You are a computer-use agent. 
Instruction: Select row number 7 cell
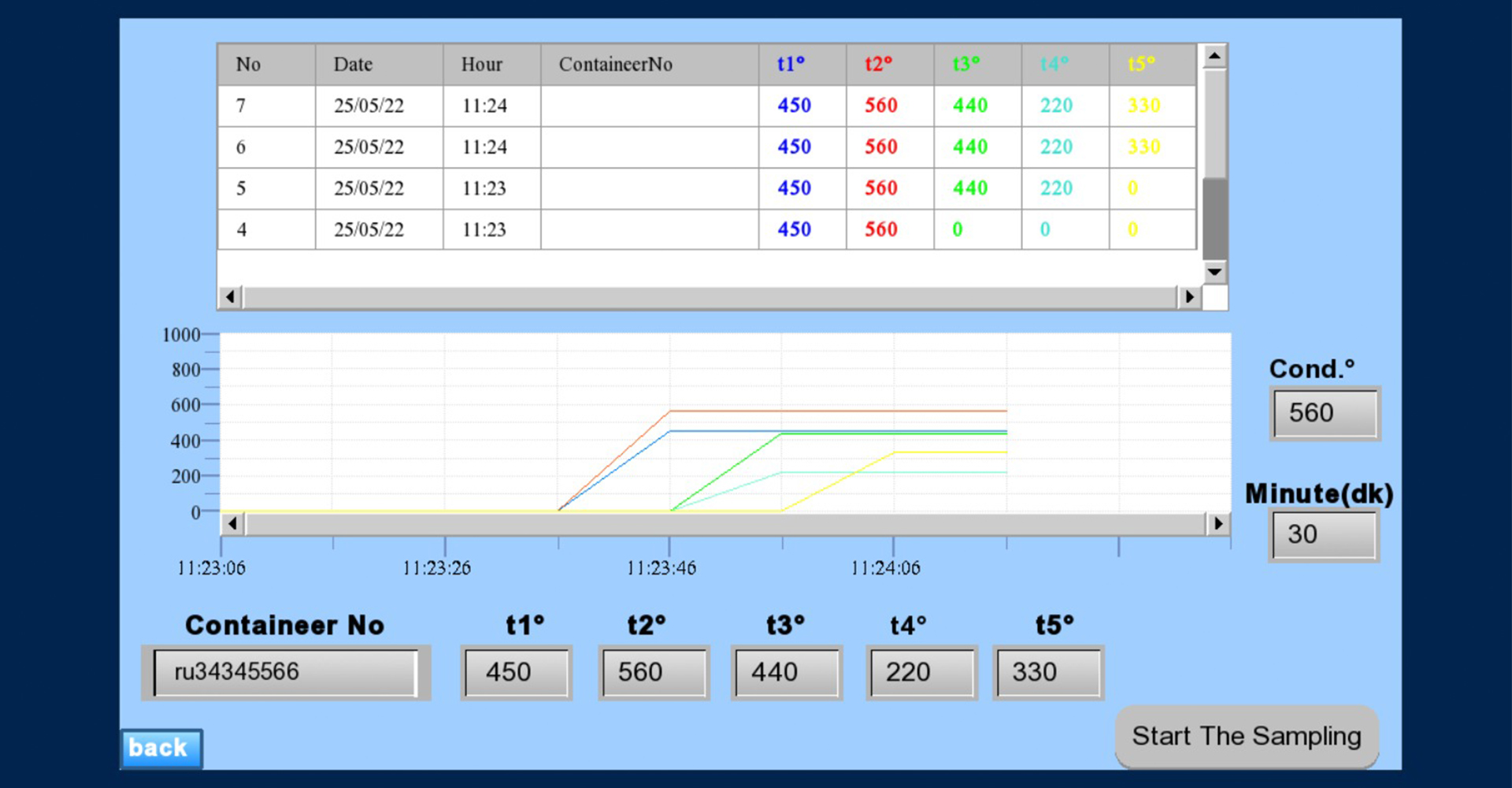(267, 106)
